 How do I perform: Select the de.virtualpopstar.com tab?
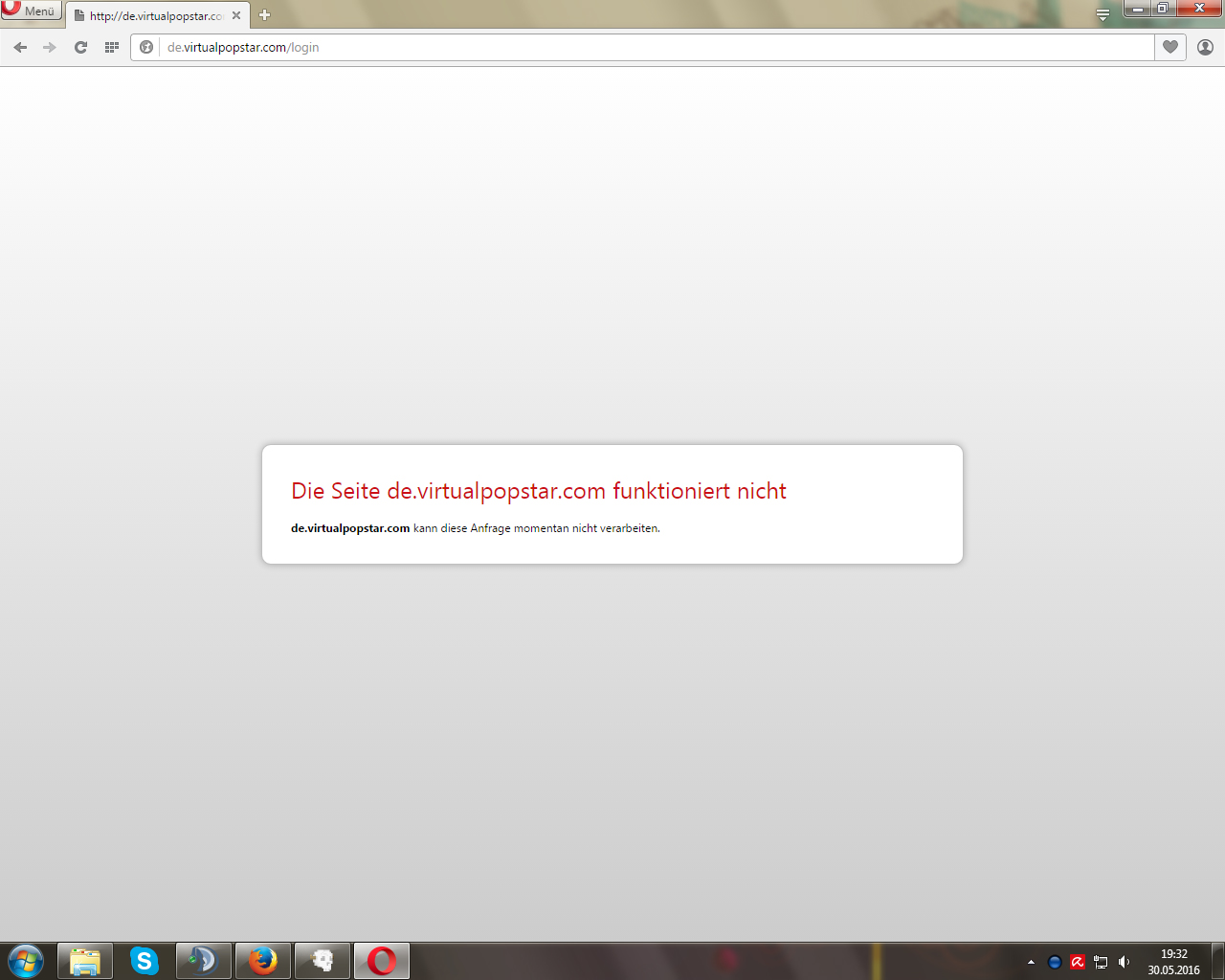point(157,15)
